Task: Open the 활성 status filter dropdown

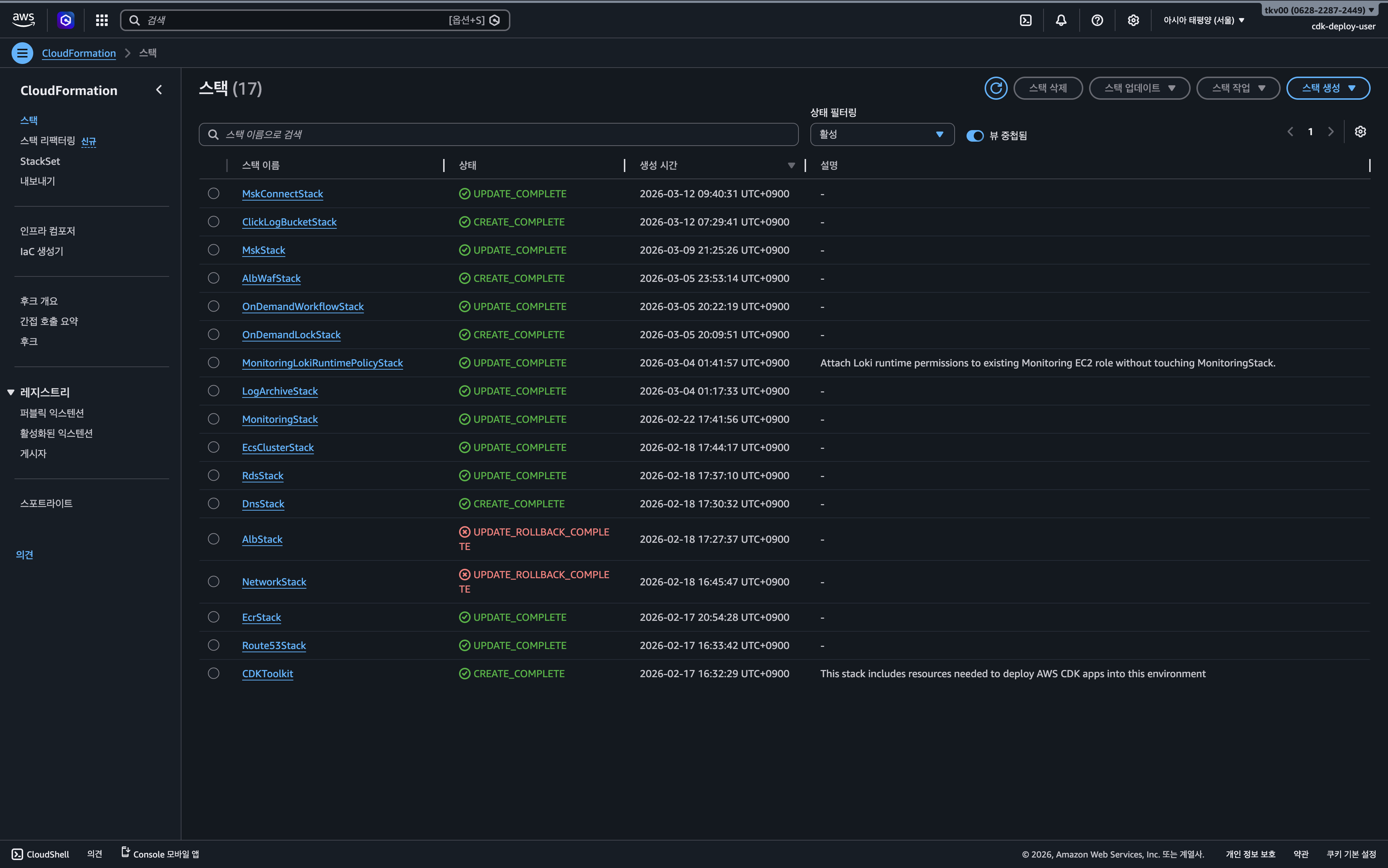Action: [882, 134]
